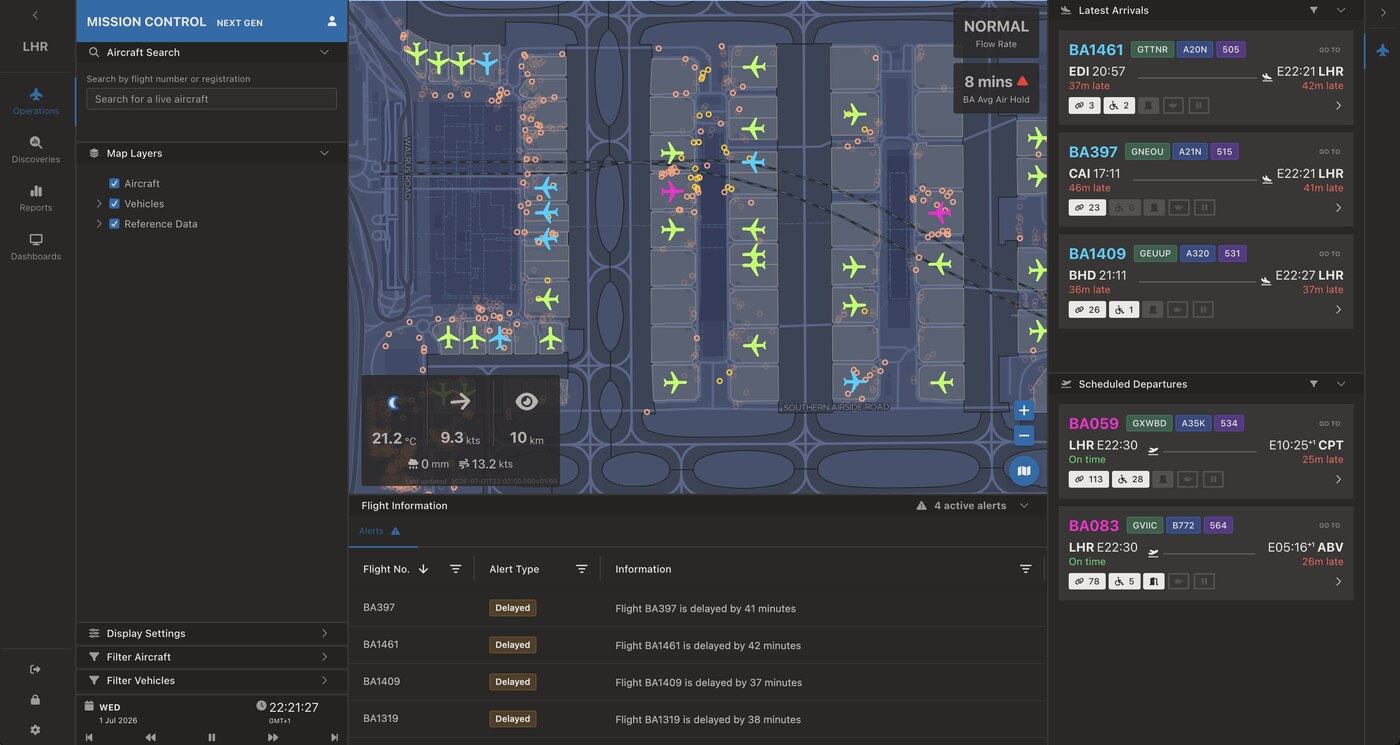Click the blue aircraft icon in right rail
The width and height of the screenshot is (1400, 745).
(x=1383, y=49)
